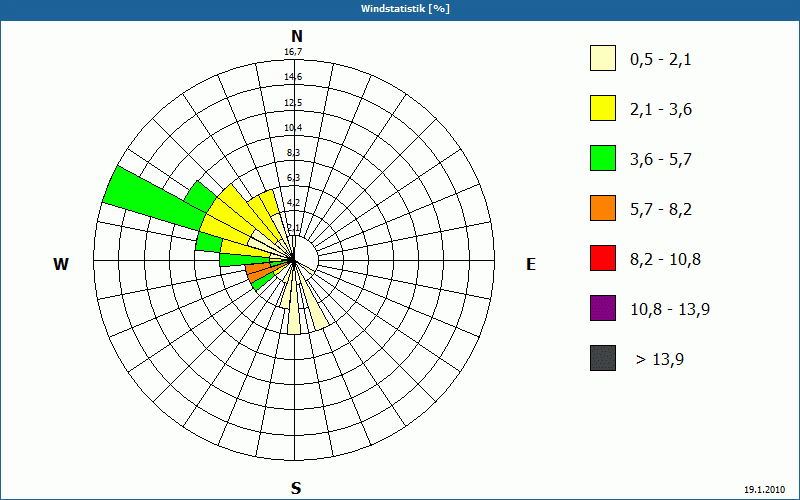The height and width of the screenshot is (500, 800).
Task: Click the legend label 0,5 - 2,1
Action: (x=661, y=60)
